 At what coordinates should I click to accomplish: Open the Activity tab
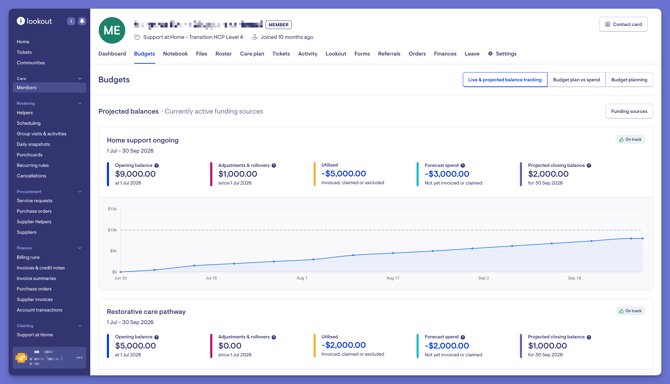click(308, 54)
